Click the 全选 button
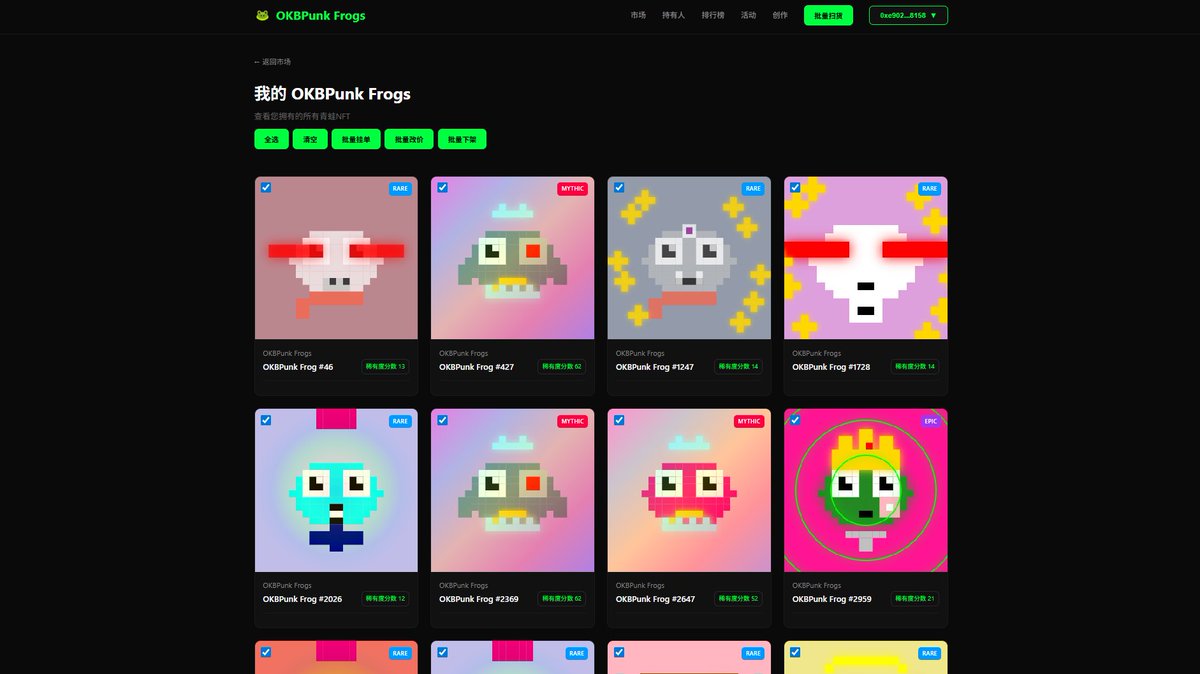Viewport: 1200px width, 674px height. pos(271,140)
